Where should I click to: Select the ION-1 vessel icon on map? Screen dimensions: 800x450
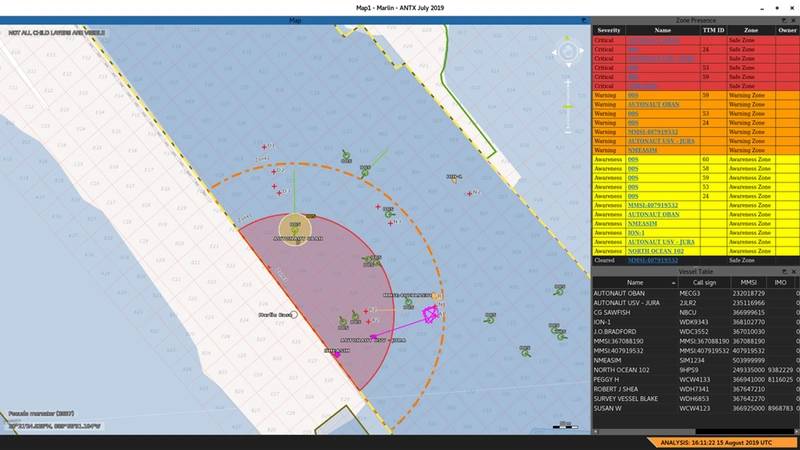pyautogui.click(x=454, y=180)
